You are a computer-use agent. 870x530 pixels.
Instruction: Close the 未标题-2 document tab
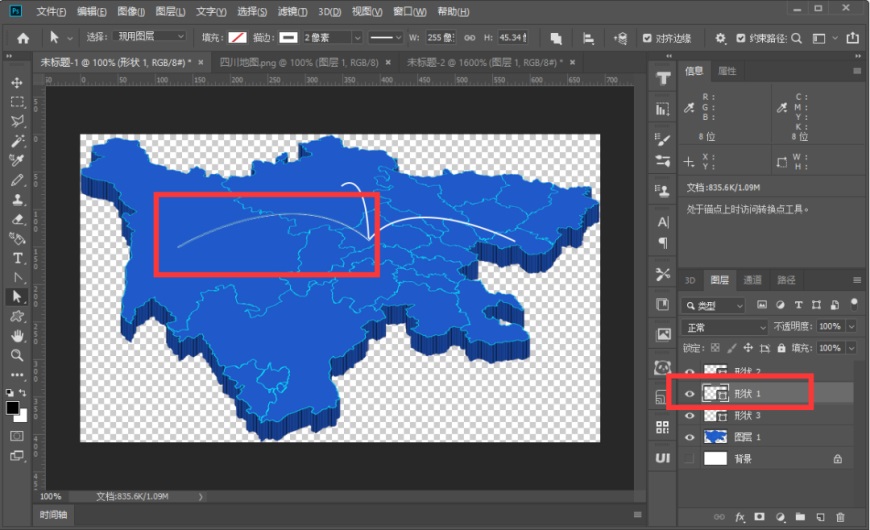pyautogui.click(x=573, y=63)
